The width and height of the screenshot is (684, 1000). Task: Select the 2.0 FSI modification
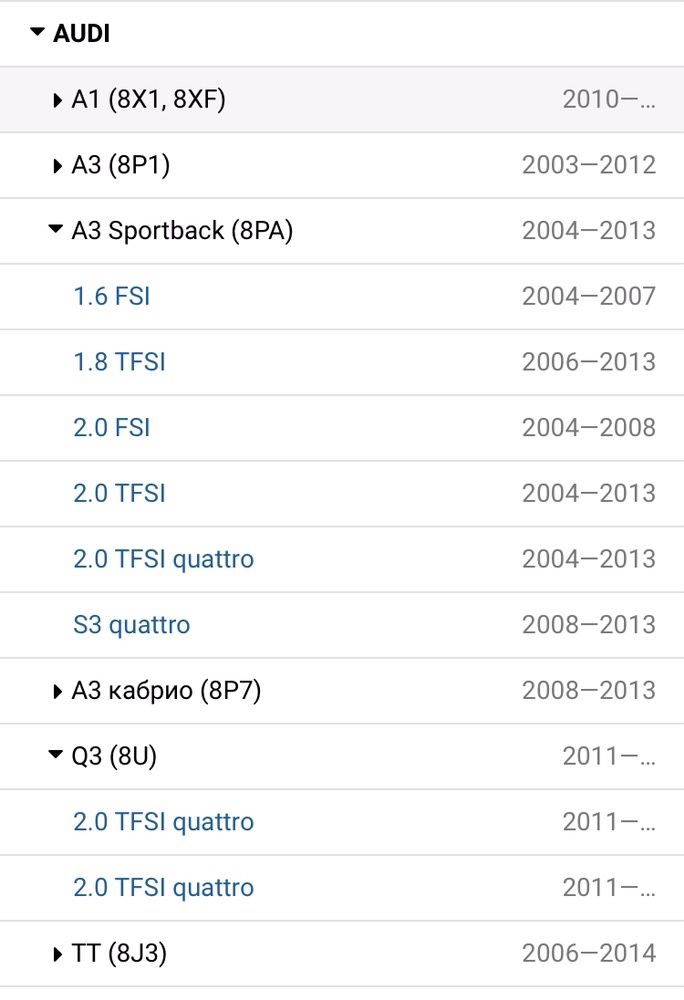coord(112,428)
